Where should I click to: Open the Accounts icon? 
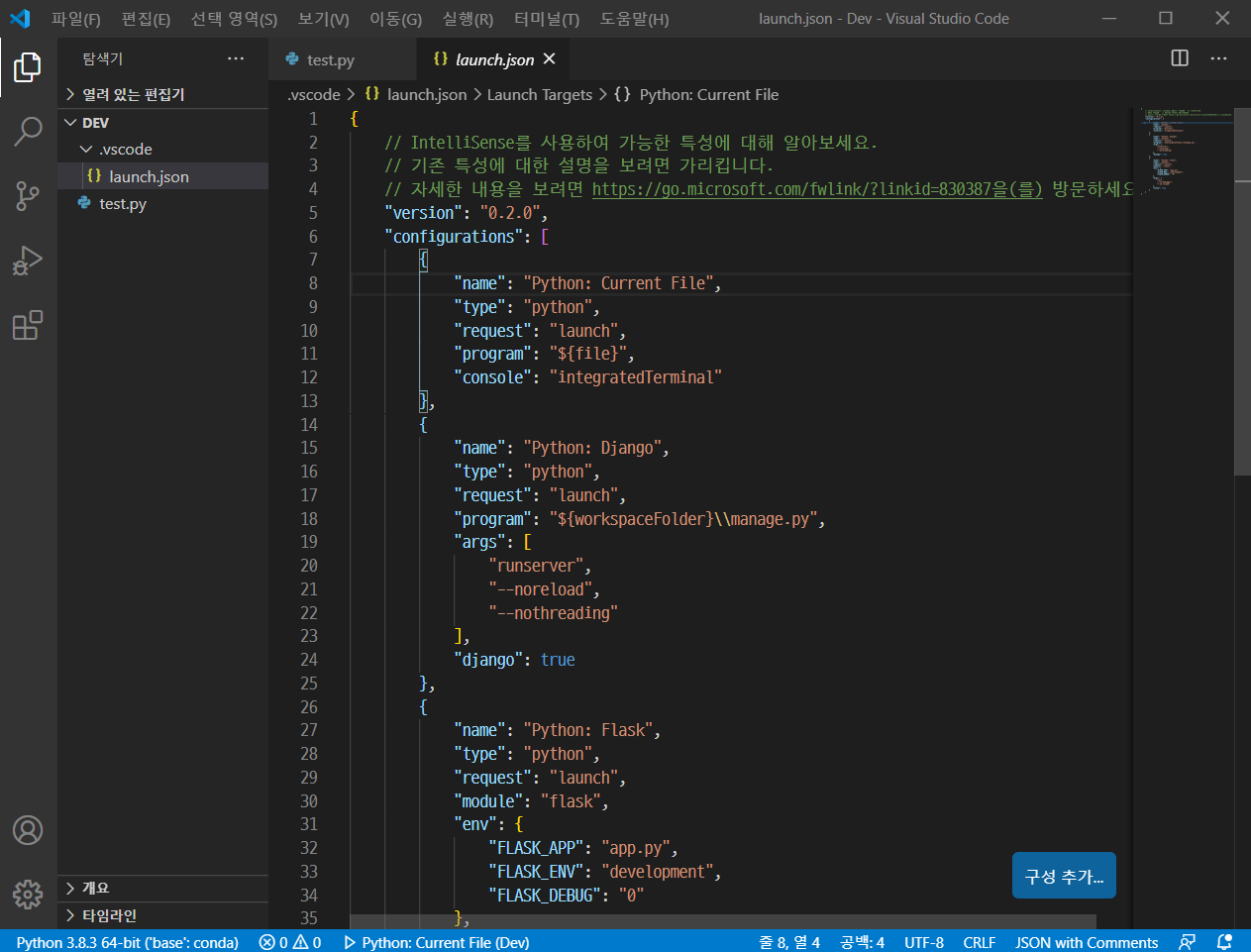pos(27,830)
